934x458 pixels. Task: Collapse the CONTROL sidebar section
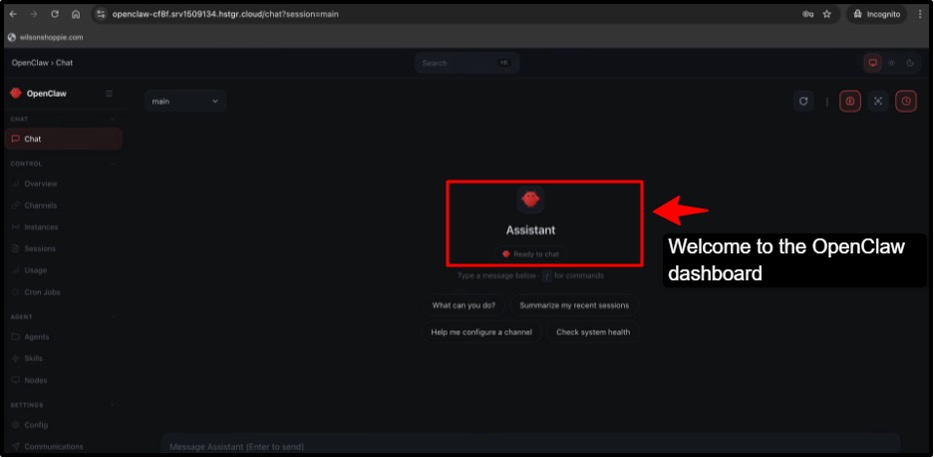(x=113, y=164)
